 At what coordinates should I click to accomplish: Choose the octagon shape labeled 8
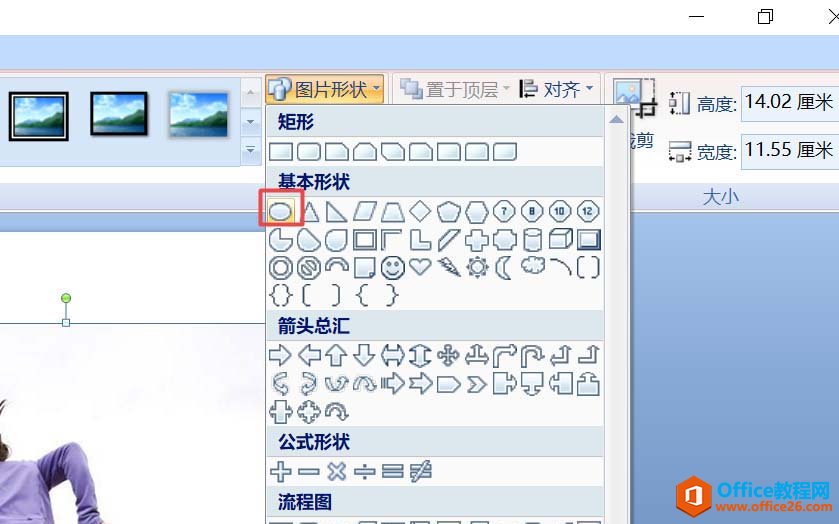(532, 211)
